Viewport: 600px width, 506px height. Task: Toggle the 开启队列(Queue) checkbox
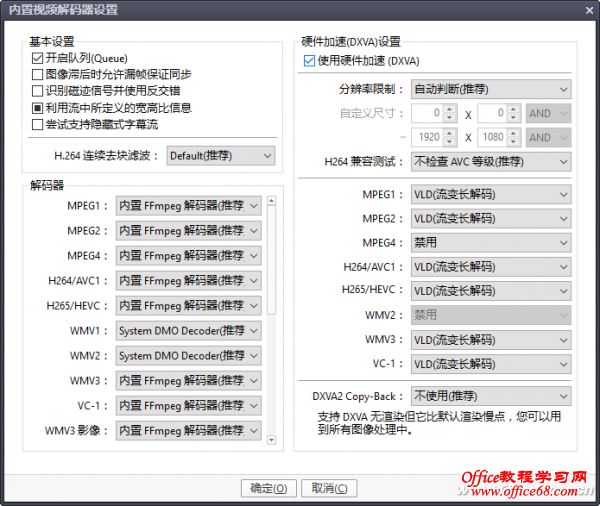[37, 59]
